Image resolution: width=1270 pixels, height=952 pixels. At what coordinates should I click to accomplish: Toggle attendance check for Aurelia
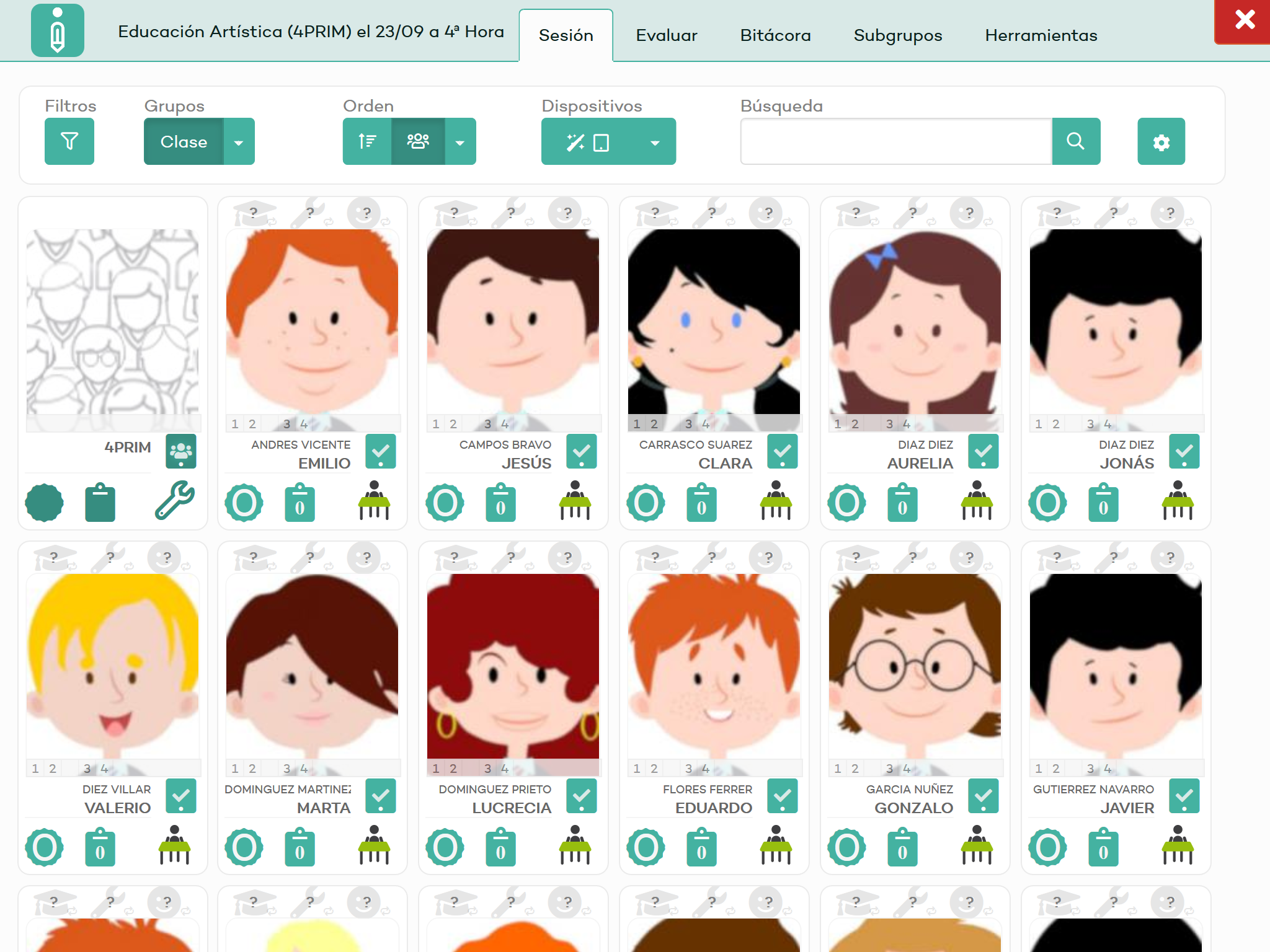point(984,451)
